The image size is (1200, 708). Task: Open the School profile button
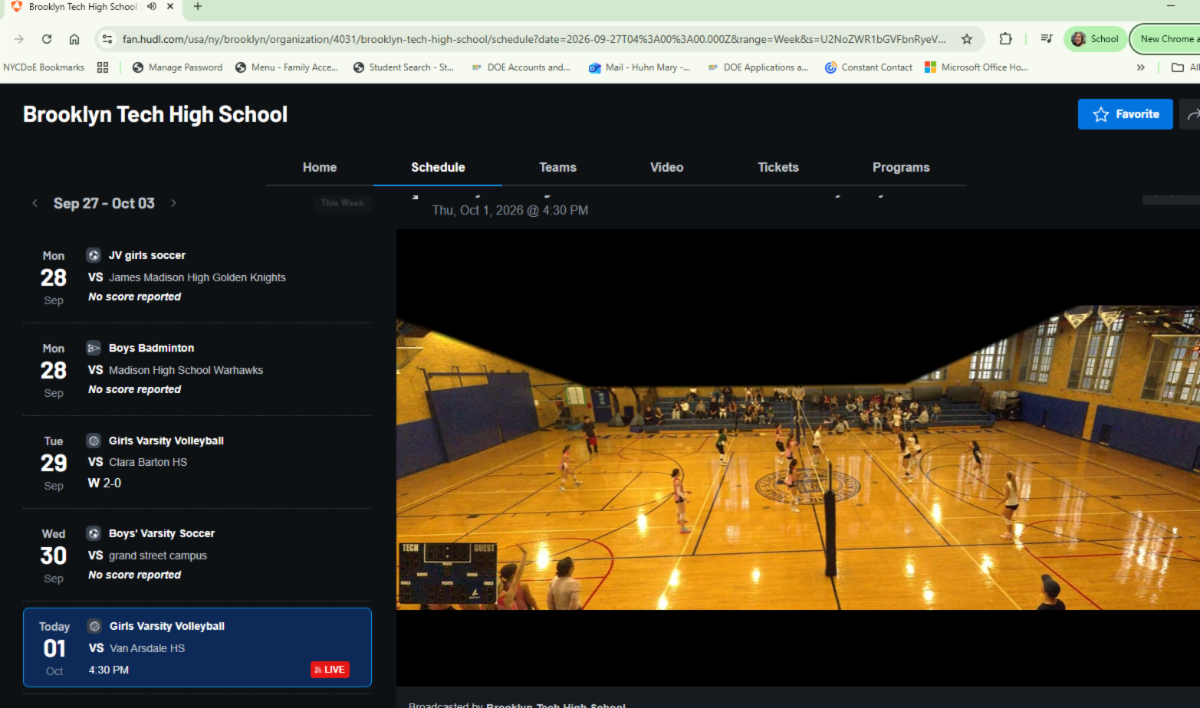tap(1095, 39)
